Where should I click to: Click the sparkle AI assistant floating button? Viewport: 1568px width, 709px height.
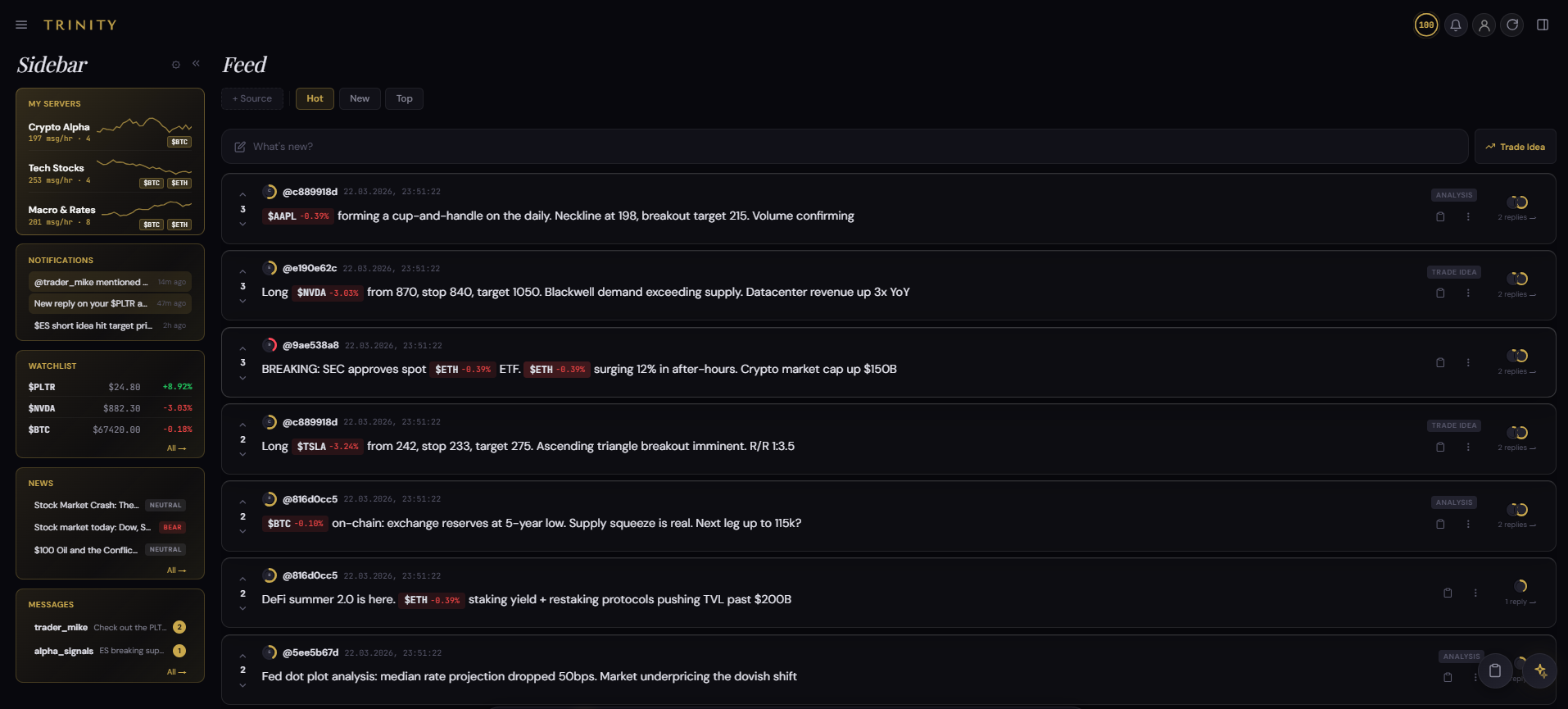1540,670
